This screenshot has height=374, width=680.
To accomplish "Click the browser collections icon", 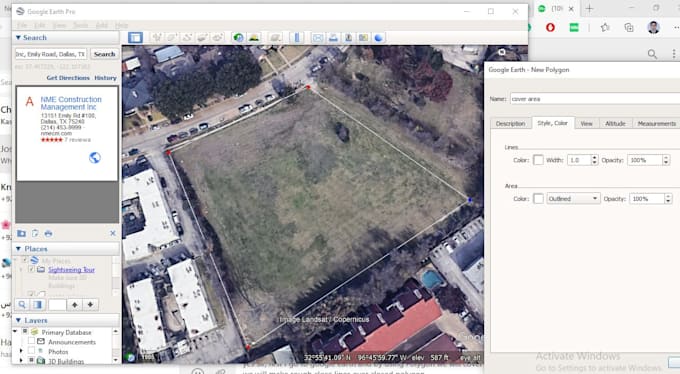I will point(629,27).
